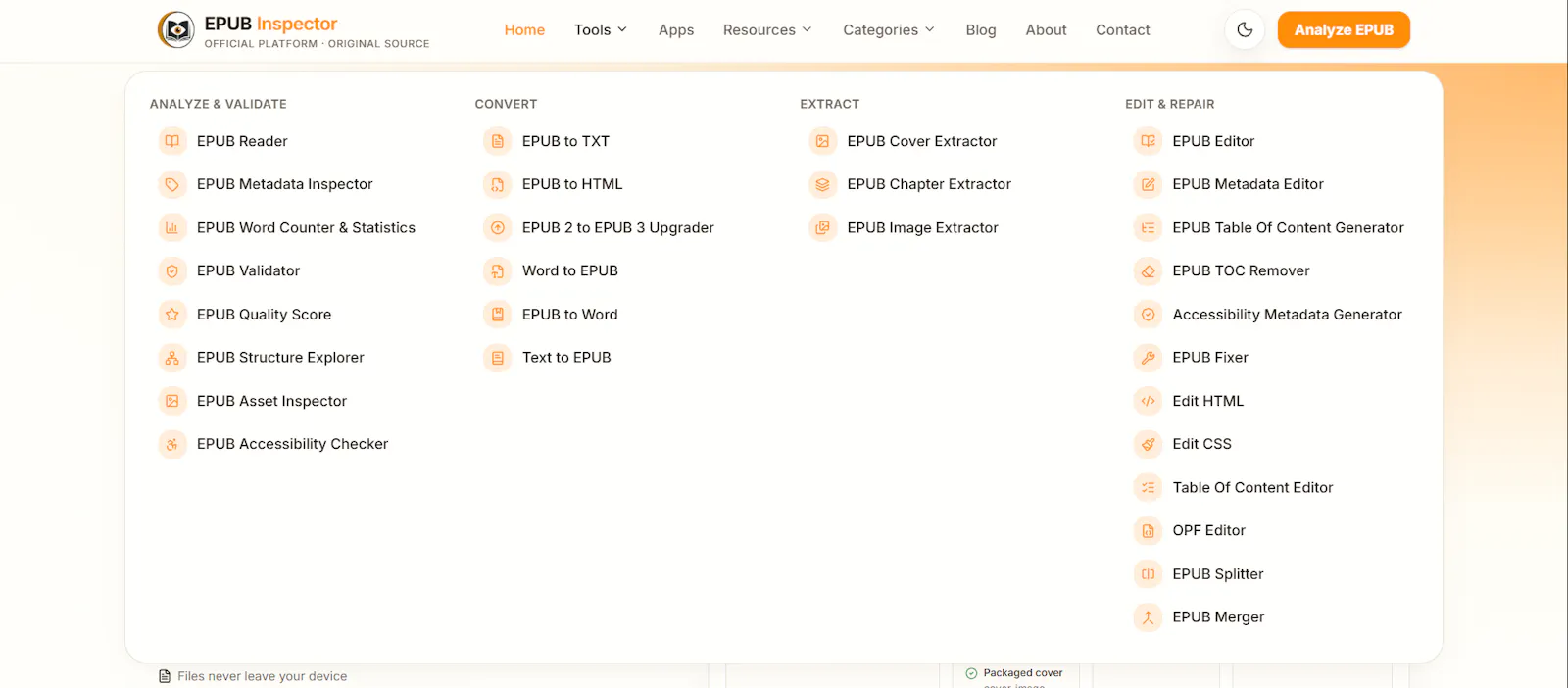Expand the Categories dropdown
This screenshot has height=688, width=1568.
click(x=889, y=30)
